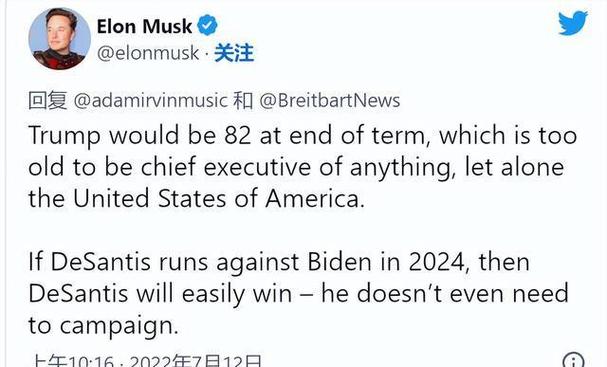The image size is (607, 367).
Task: Open the @elonmusk handle link
Action: click(x=148, y=53)
